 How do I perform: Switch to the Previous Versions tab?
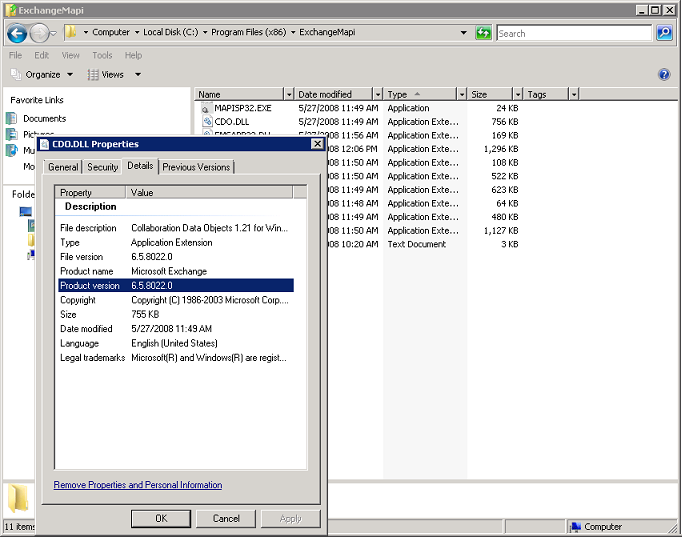pyautogui.click(x=196, y=167)
